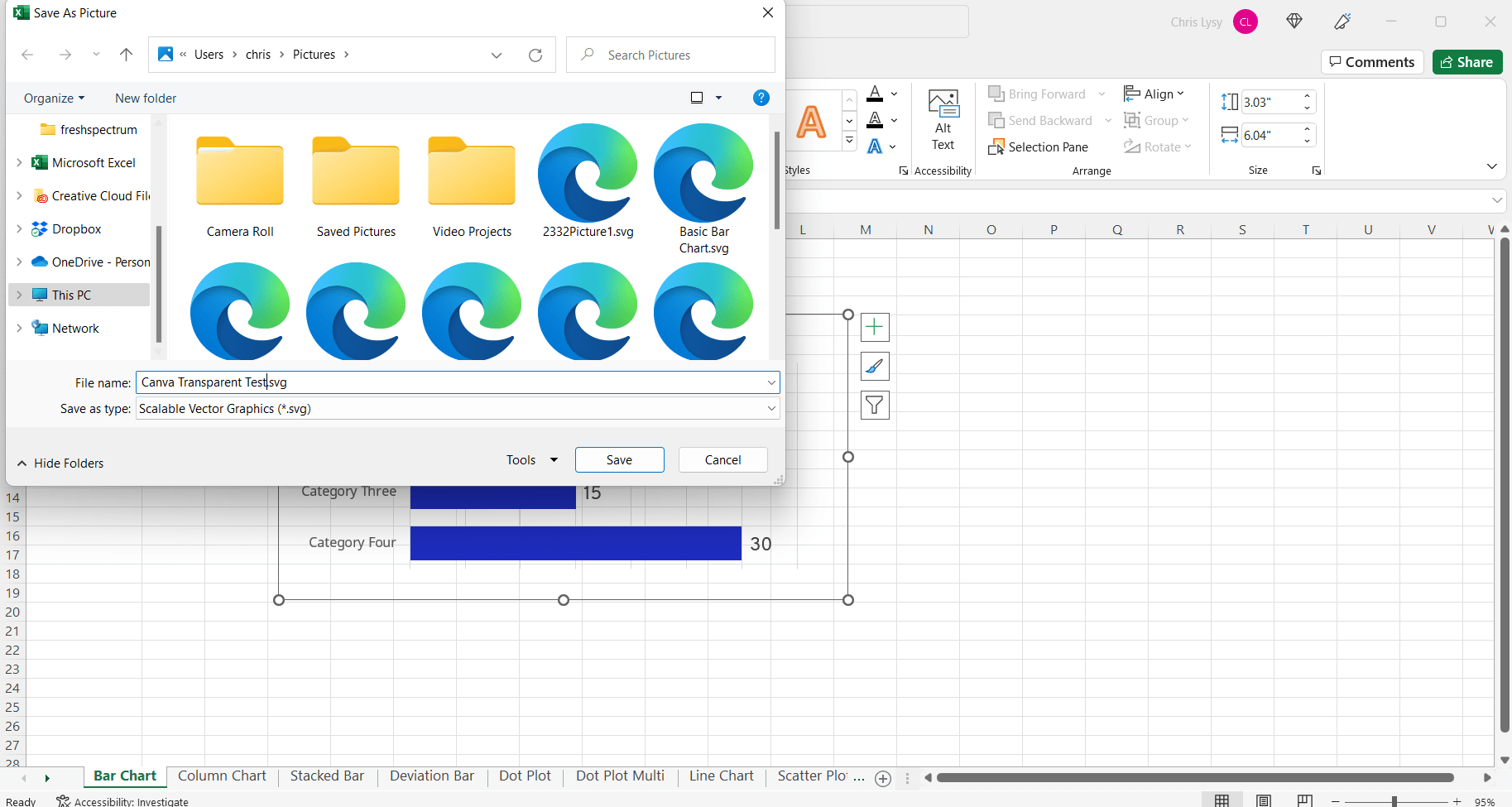
Task: Open the Save as type dropdown
Action: [x=771, y=408]
